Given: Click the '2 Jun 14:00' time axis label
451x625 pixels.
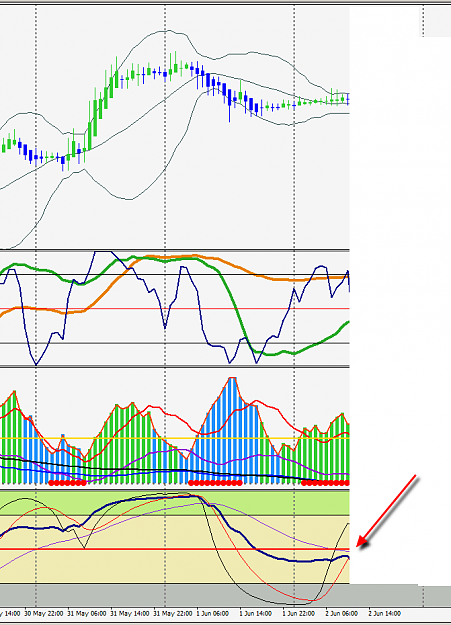Looking at the screenshot, I should click(385, 613).
